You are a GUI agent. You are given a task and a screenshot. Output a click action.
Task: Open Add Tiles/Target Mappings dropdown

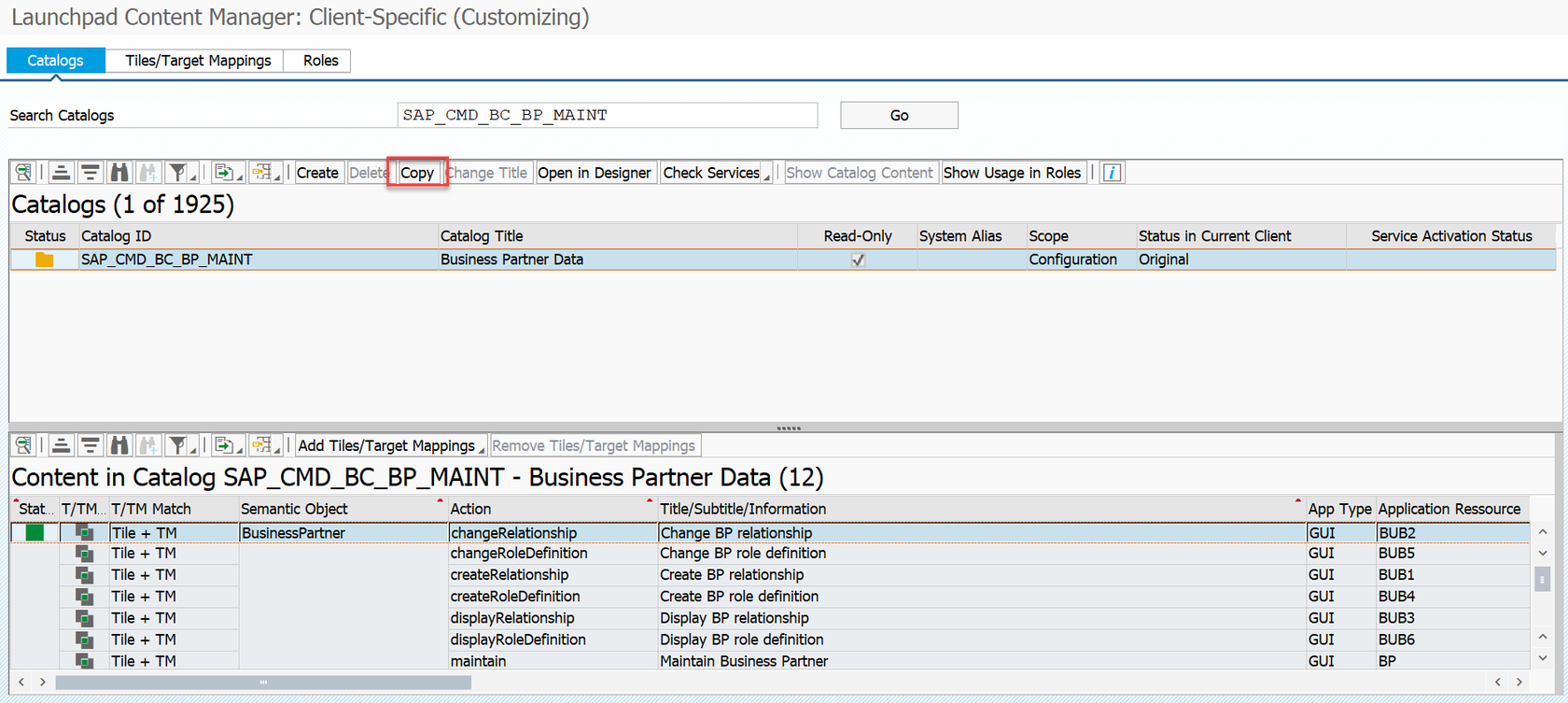click(x=391, y=445)
